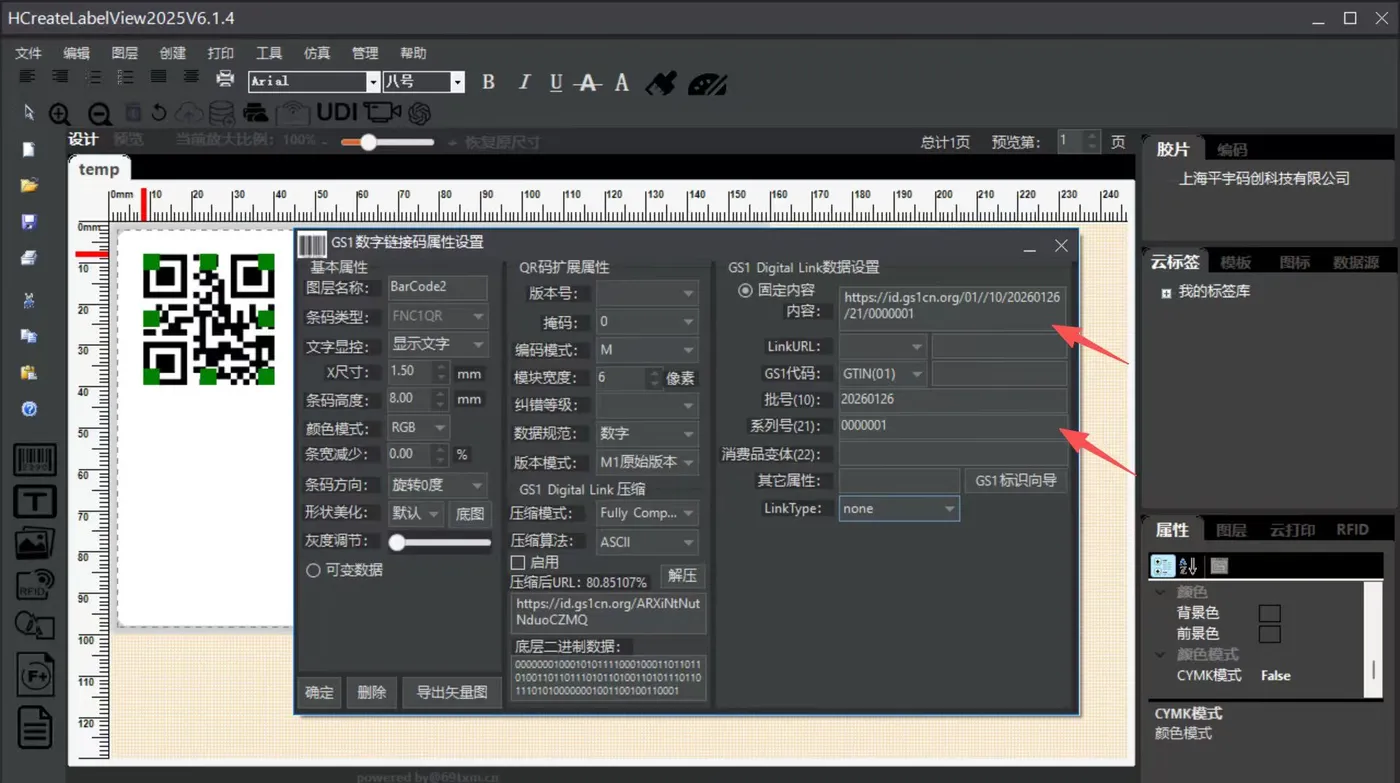
Task: Open the GS1标识向导 wizard
Action: 1016,481
